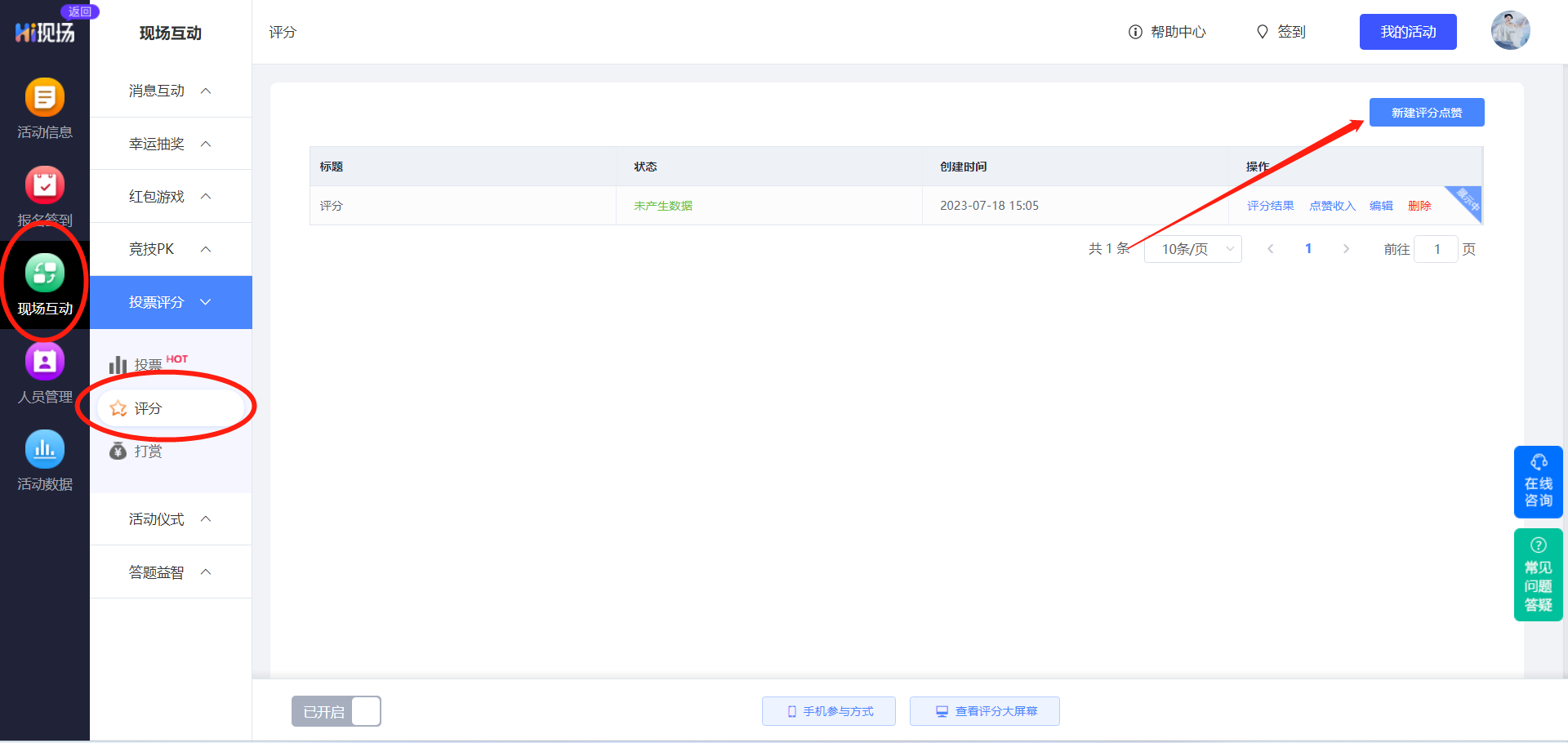Click the 前往 page number input field
Image resolution: width=1568 pixels, height=743 pixels.
pyautogui.click(x=1437, y=249)
